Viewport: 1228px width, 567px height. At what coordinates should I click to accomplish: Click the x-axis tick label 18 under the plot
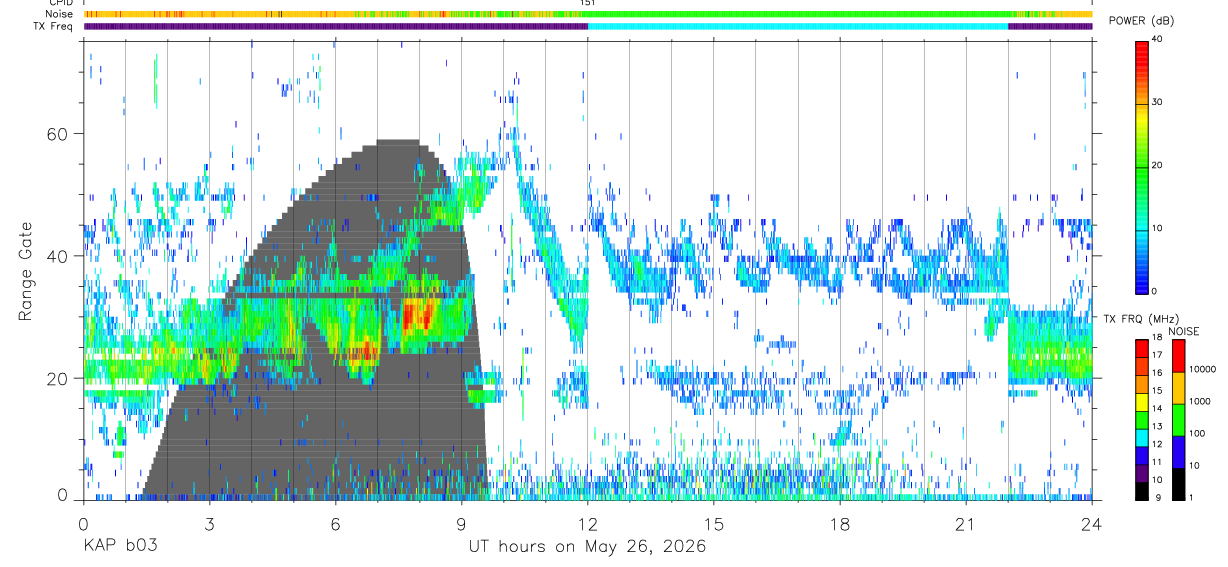click(x=840, y=524)
